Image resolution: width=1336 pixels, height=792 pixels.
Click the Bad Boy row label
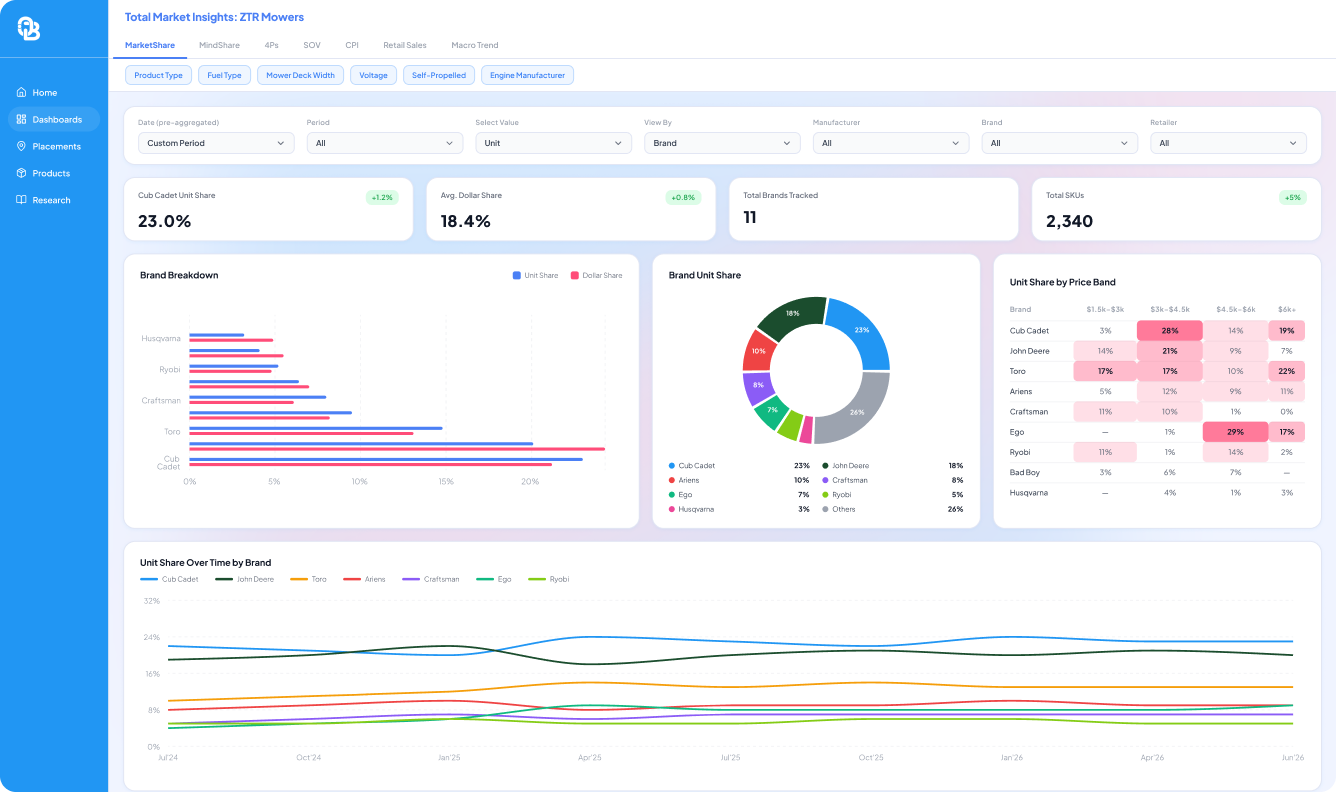tap(1024, 472)
